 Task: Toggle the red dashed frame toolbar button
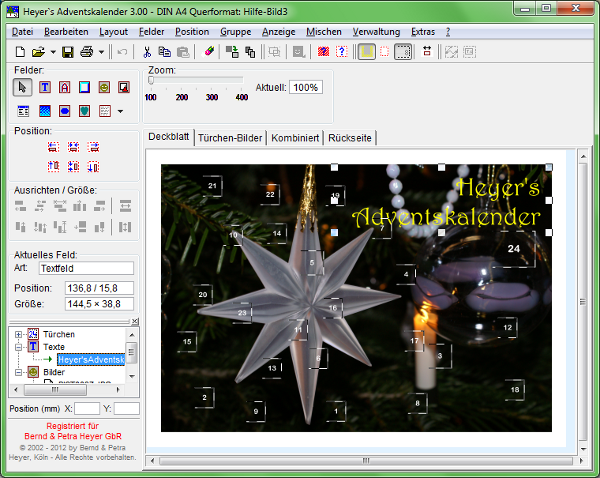coord(385,51)
